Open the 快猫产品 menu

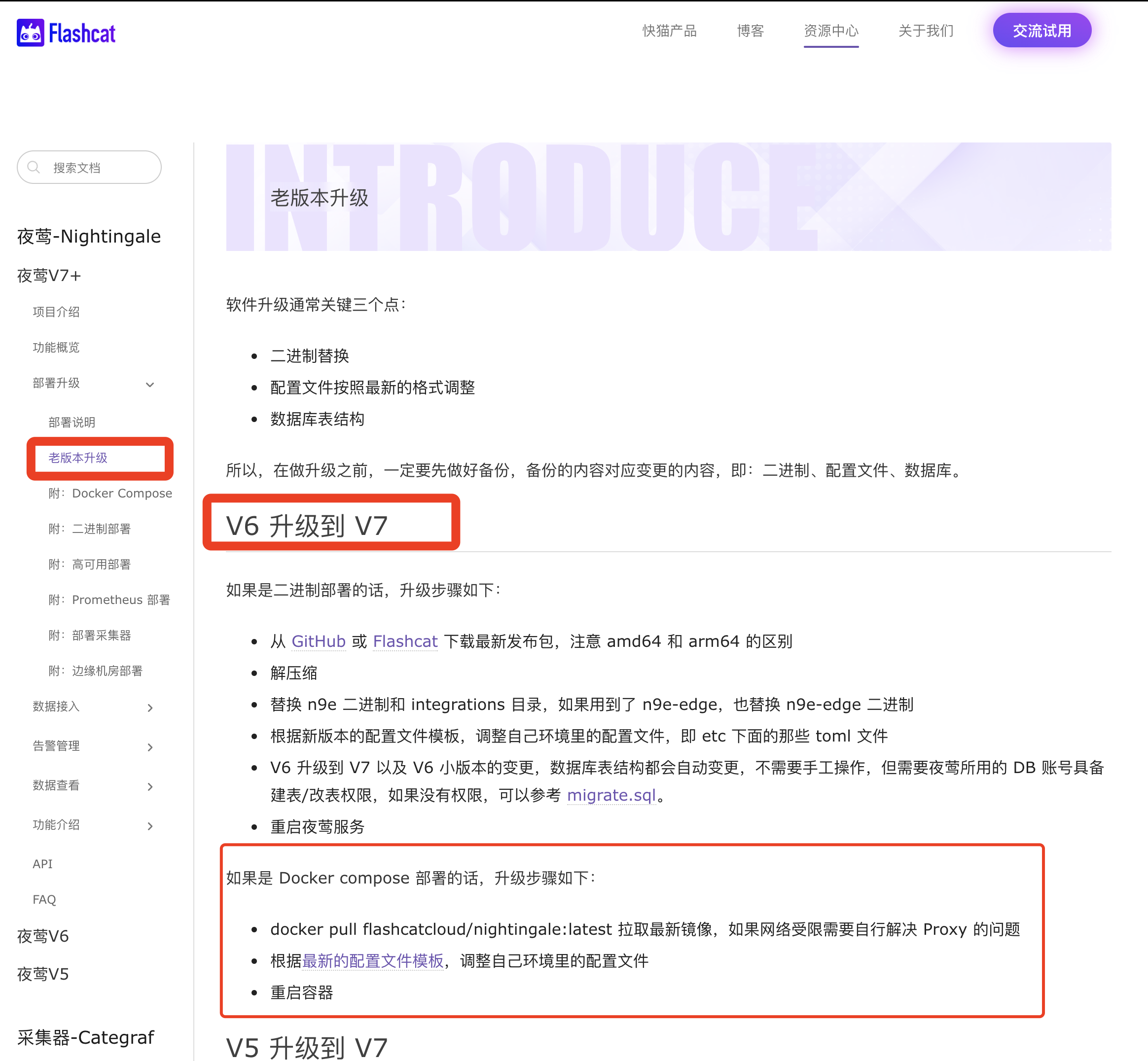pyautogui.click(x=669, y=31)
